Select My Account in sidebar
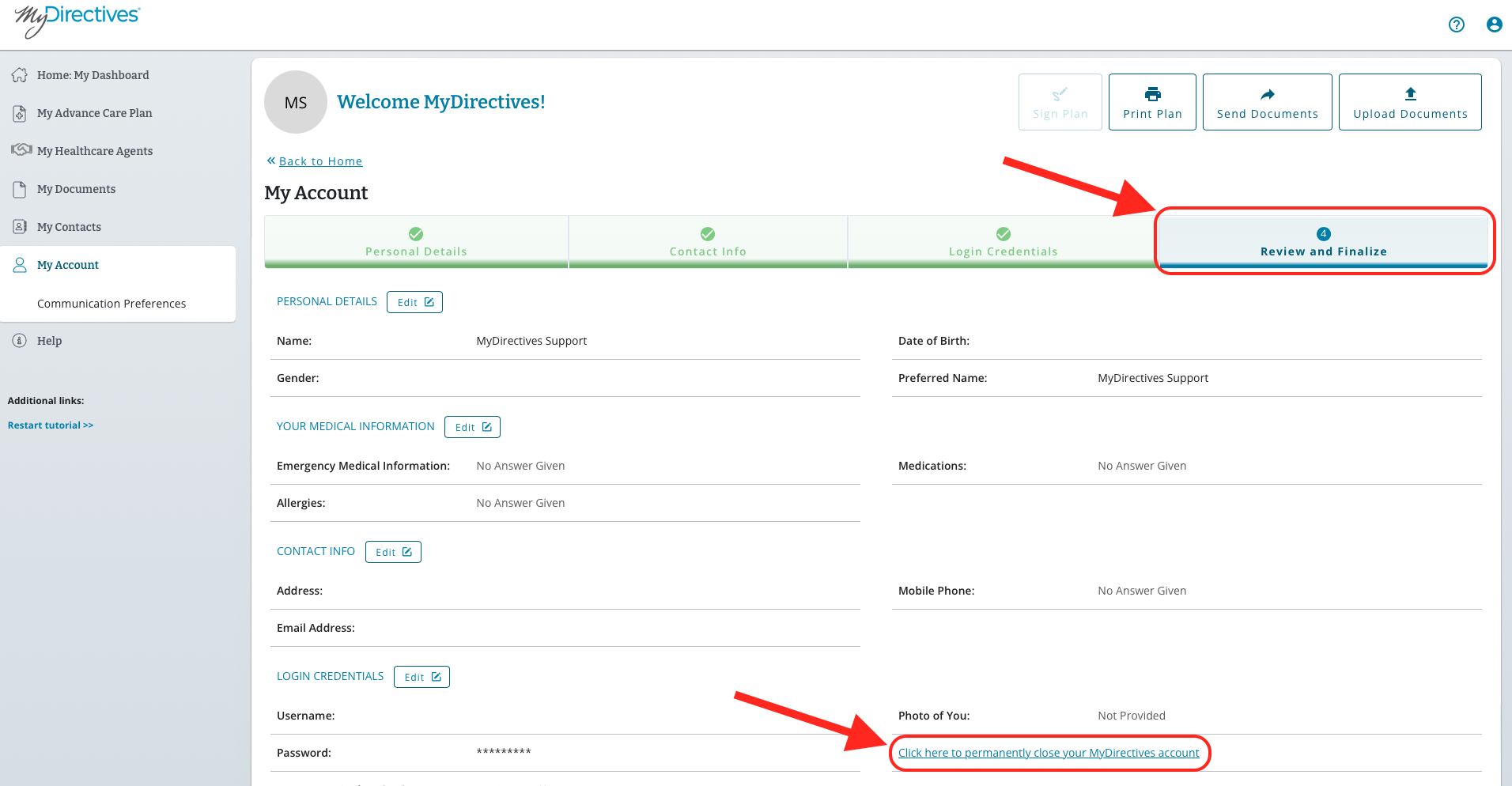Screen dimensions: 1512x786 [68, 265]
